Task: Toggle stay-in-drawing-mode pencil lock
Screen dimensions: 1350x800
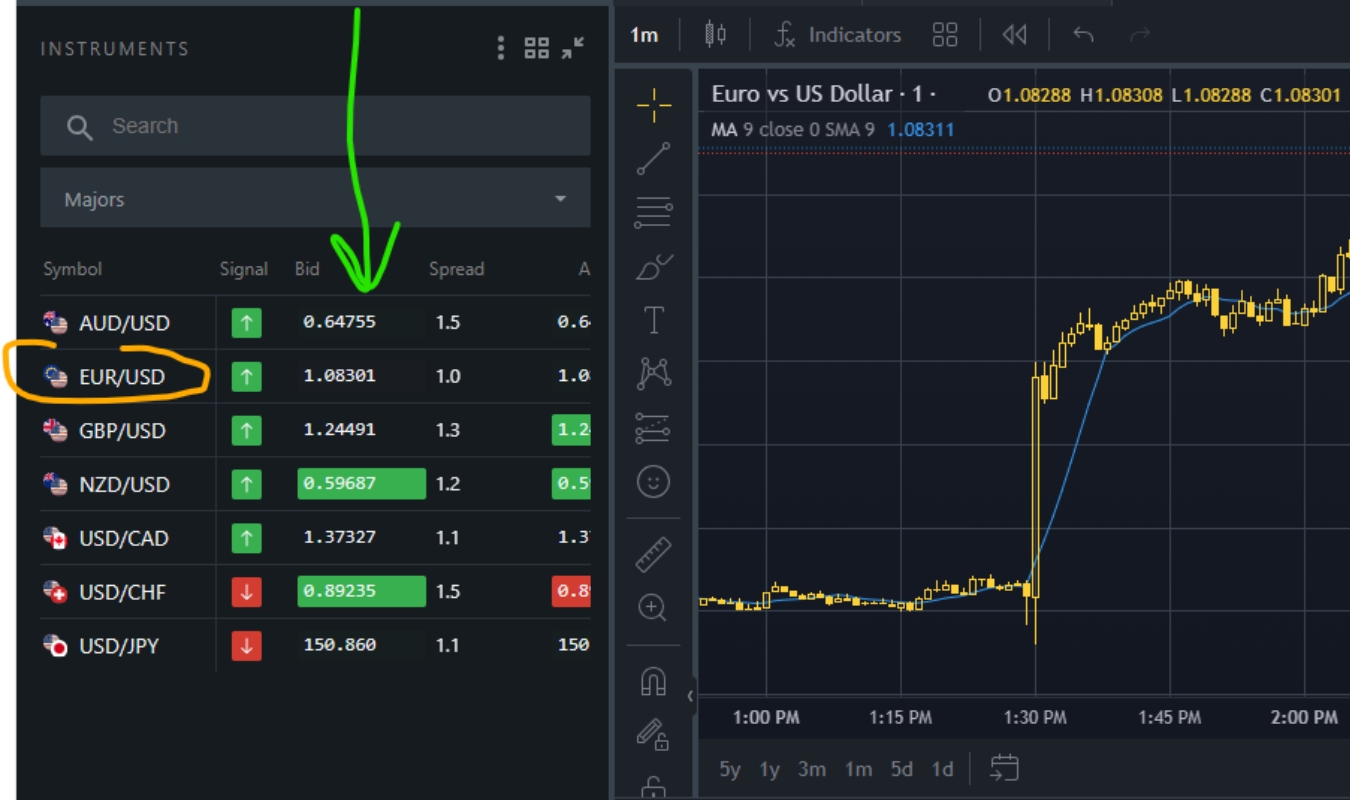Action: [x=653, y=735]
